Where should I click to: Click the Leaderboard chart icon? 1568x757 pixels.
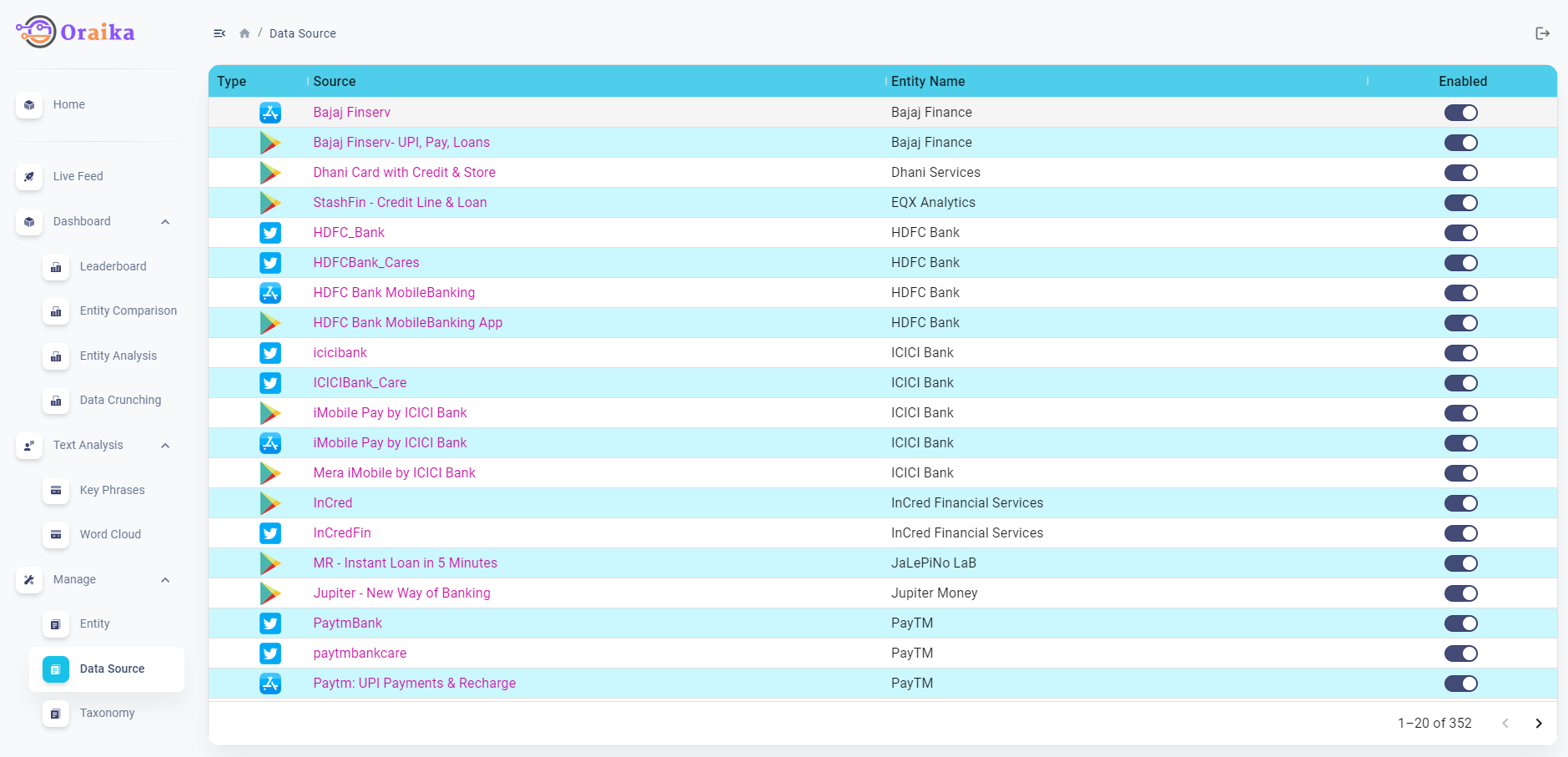tap(56, 267)
